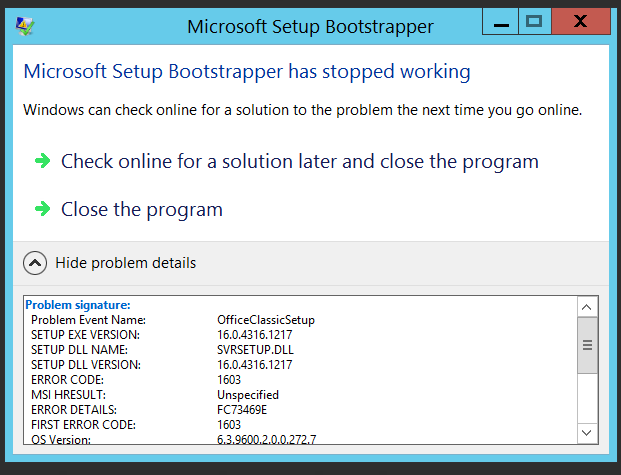
Task: Click the Problem signature heading
Action: (x=78, y=305)
